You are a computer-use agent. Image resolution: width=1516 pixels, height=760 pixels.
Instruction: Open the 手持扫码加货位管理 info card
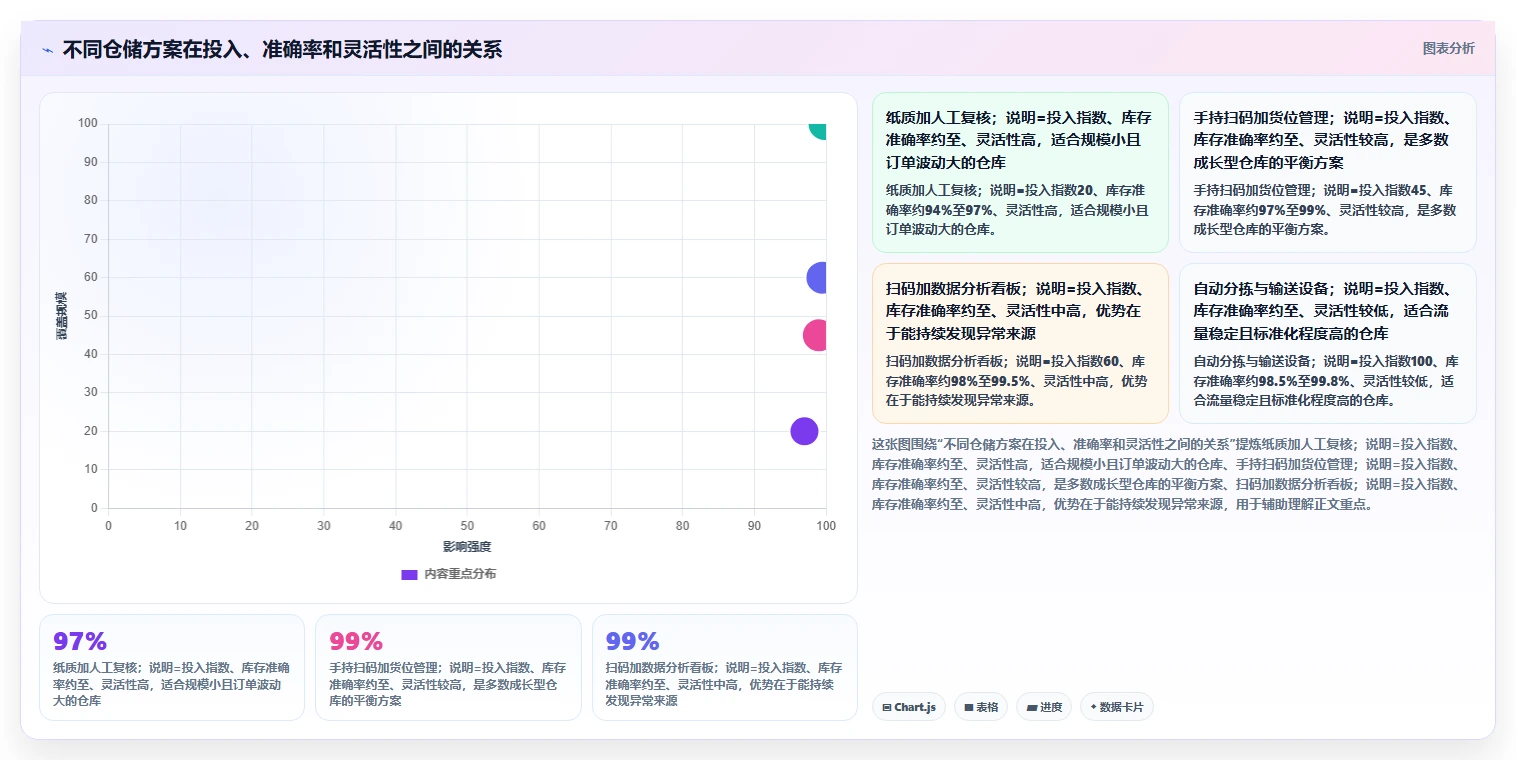click(1327, 172)
